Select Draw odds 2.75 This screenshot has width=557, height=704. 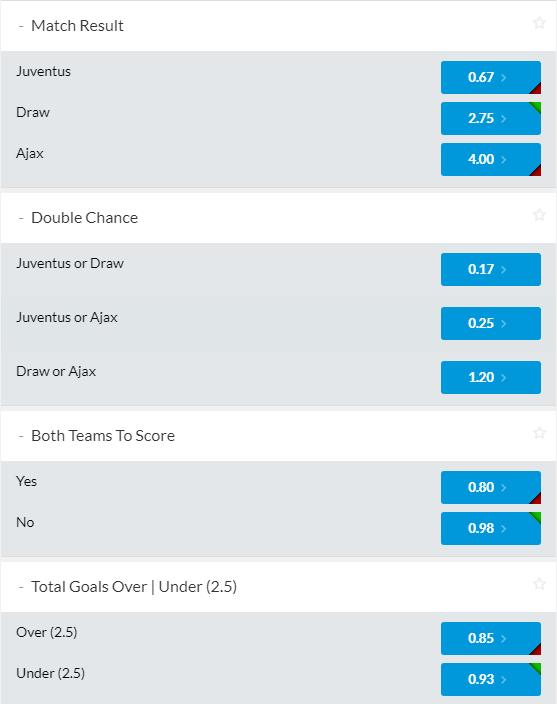click(x=491, y=119)
